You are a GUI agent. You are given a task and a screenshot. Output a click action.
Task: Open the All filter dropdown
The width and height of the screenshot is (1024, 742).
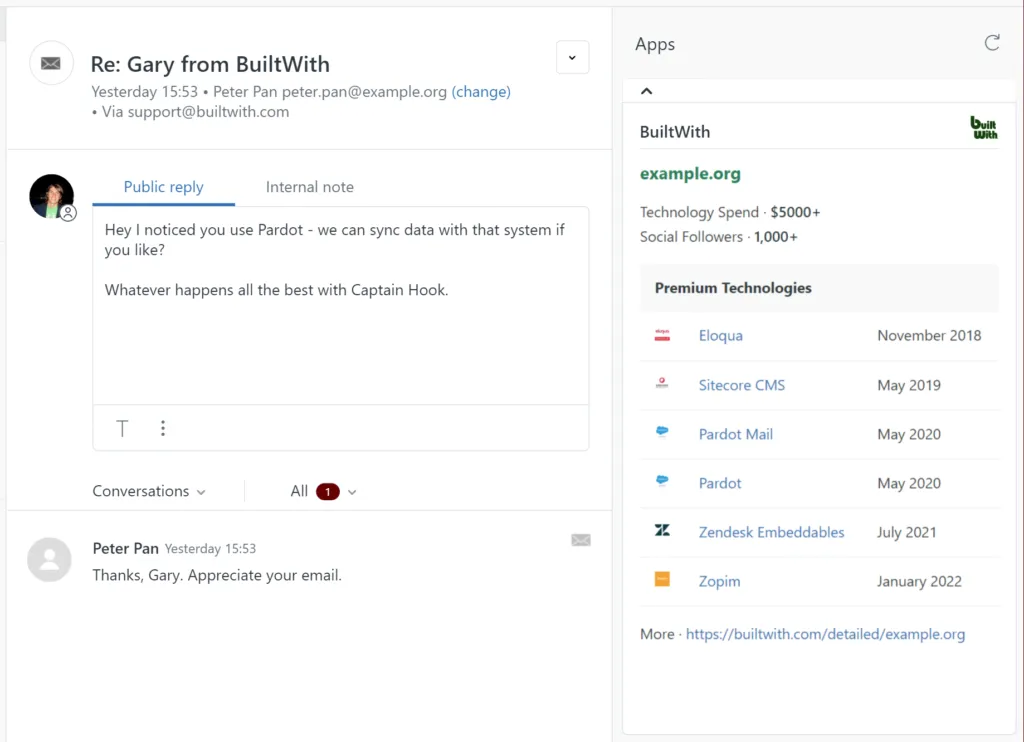coord(324,491)
